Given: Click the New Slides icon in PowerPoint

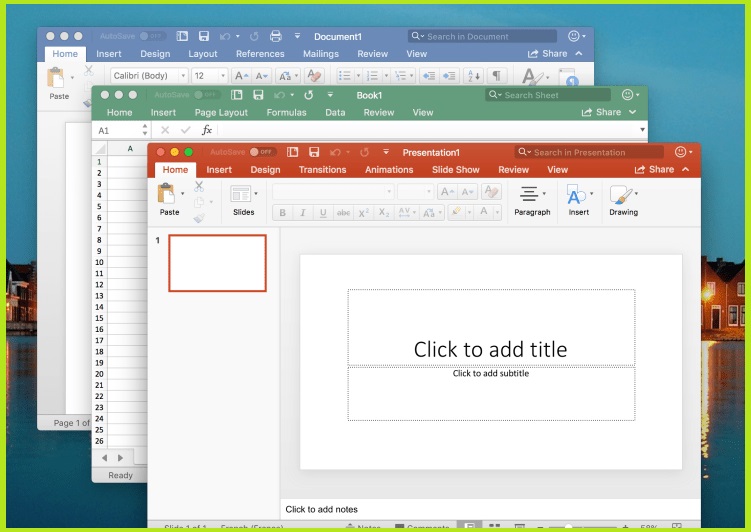Looking at the screenshot, I should [x=240, y=194].
